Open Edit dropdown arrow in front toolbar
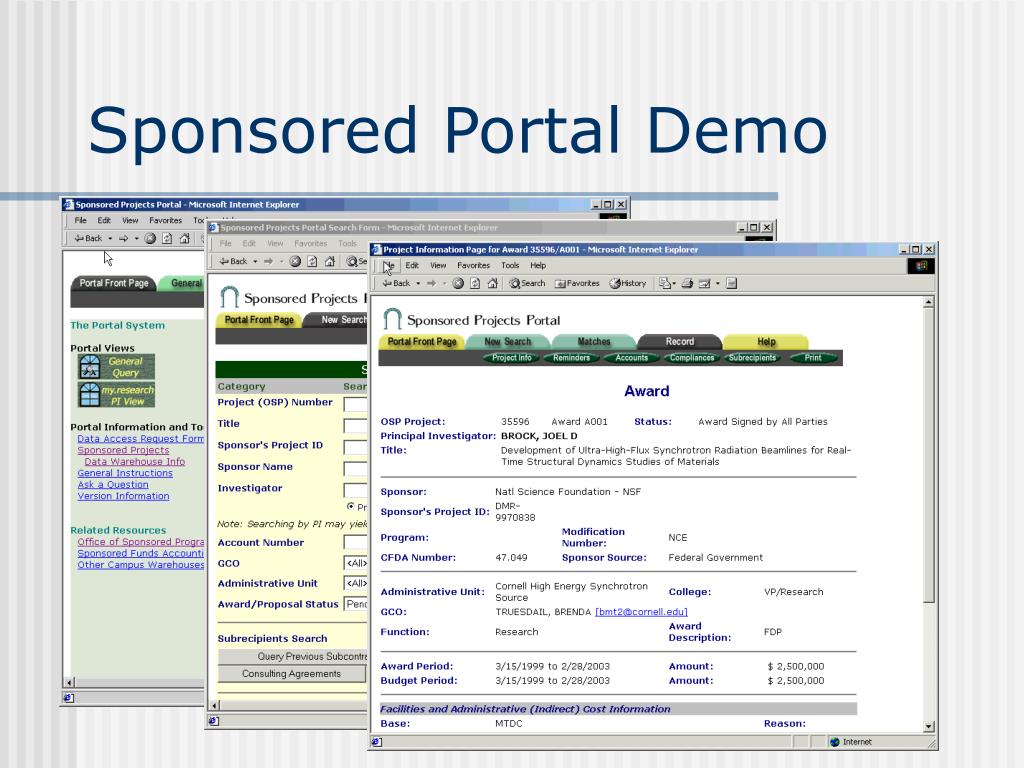 pyautogui.click(x=718, y=283)
